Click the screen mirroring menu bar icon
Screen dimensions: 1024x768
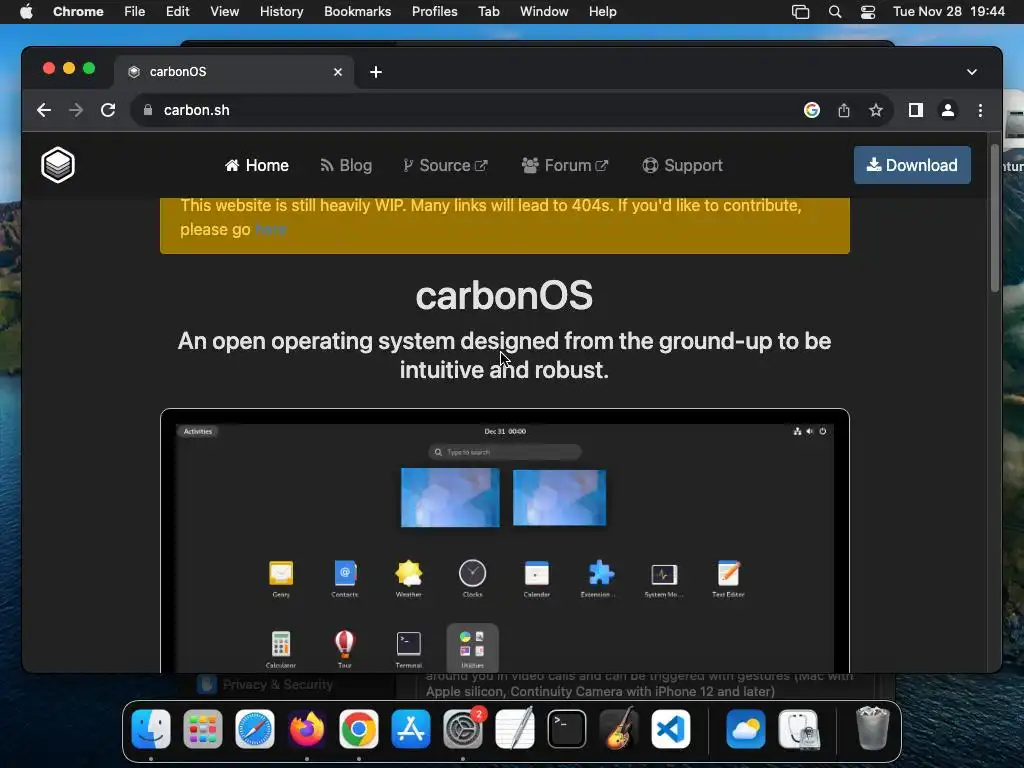tap(801, 12)
